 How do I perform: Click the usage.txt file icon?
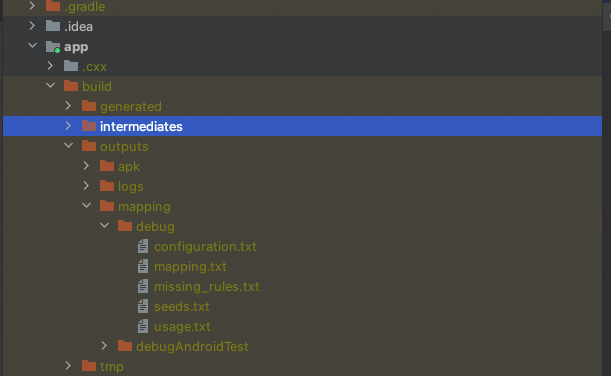(143, 326)
